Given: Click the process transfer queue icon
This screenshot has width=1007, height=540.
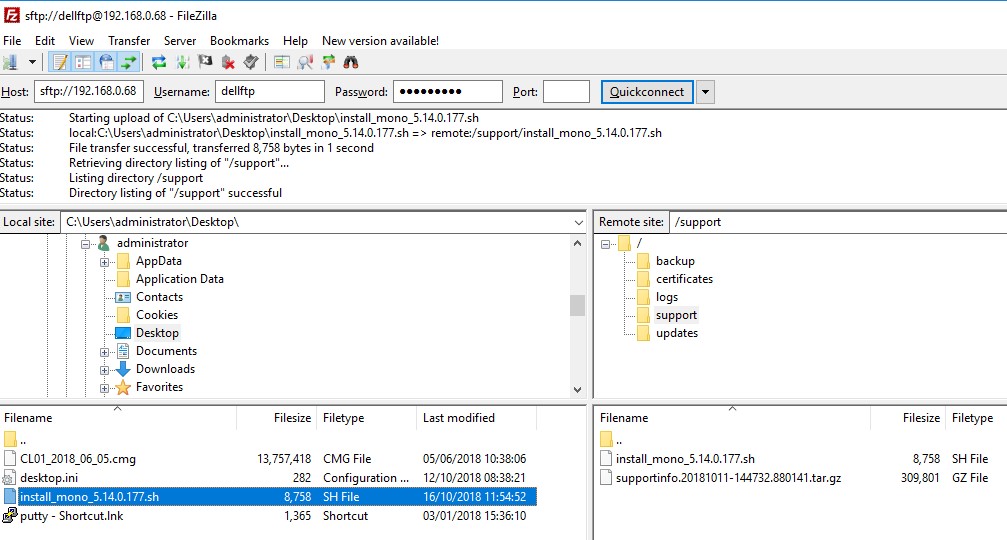Looking at the screenshot, I should click(x=183, y=62).
